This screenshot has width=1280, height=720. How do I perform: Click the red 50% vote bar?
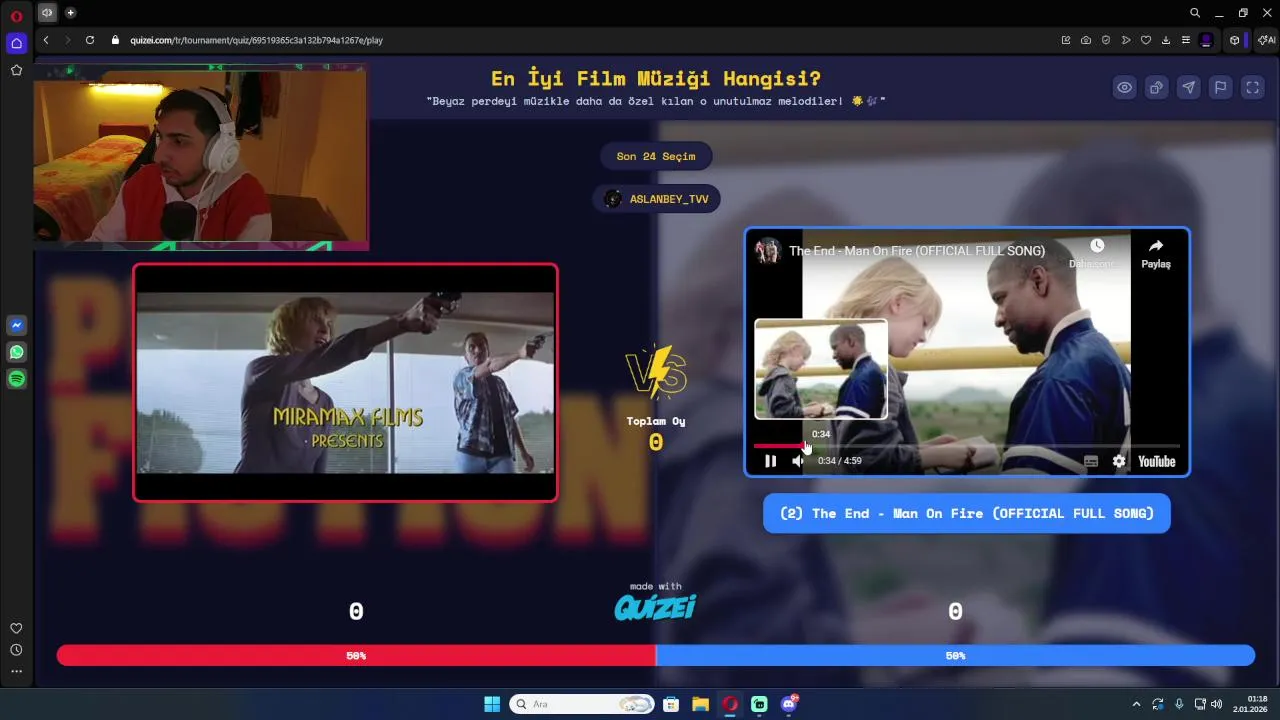pyautogui.click(x=356, y=655)
